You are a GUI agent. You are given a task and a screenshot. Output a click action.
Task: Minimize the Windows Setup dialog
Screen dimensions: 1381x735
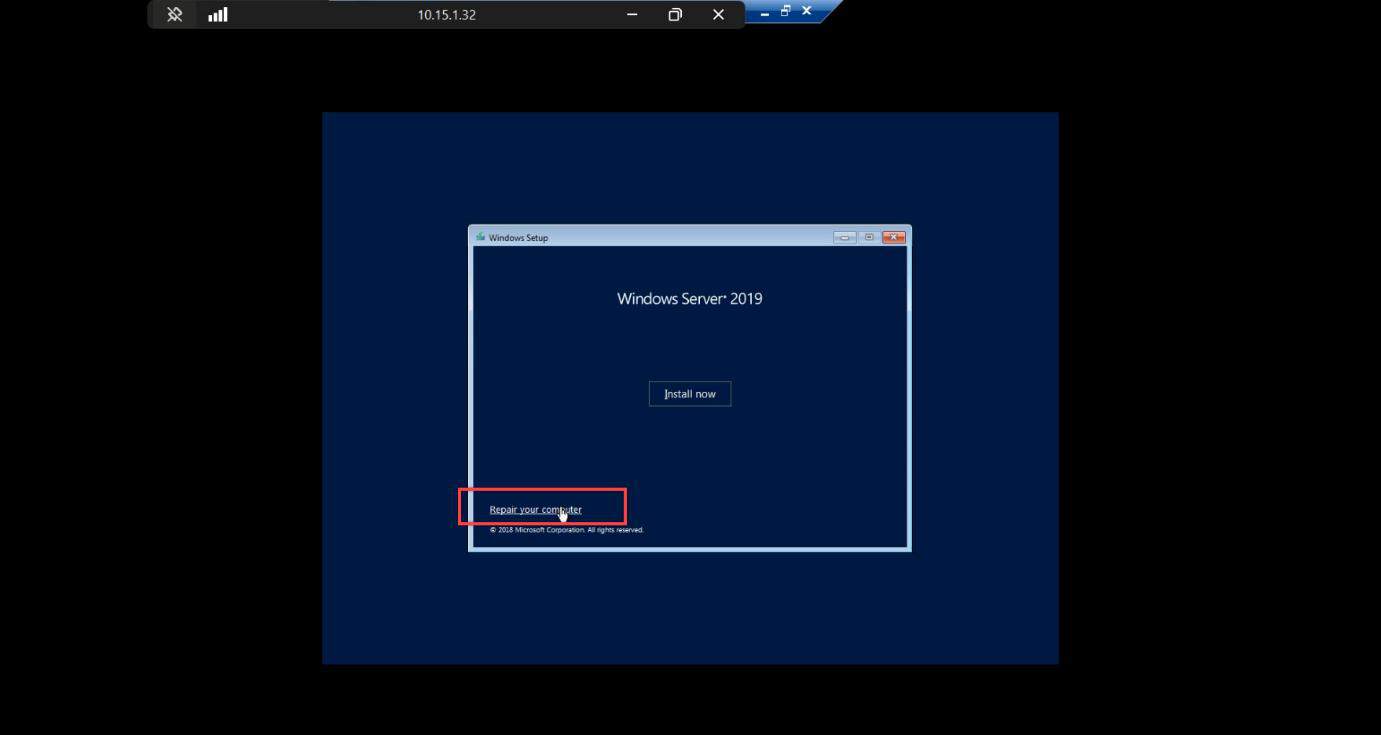(845, 237)
